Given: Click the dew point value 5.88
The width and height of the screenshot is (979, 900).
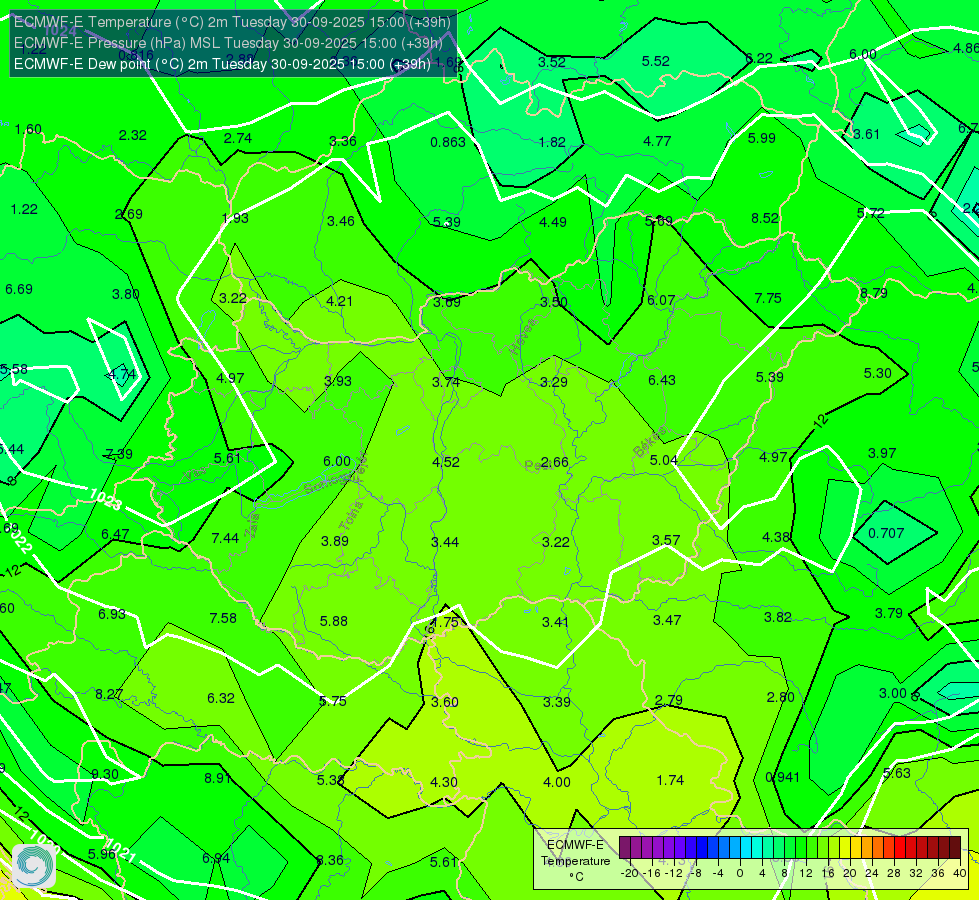Looking at the screenshot, I should point(333,621).
